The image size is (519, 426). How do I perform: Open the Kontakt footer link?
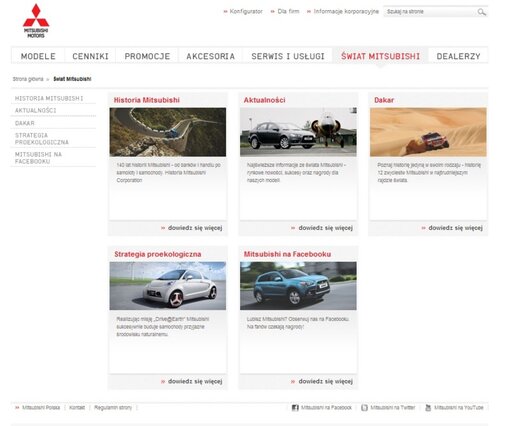(77, 407)
